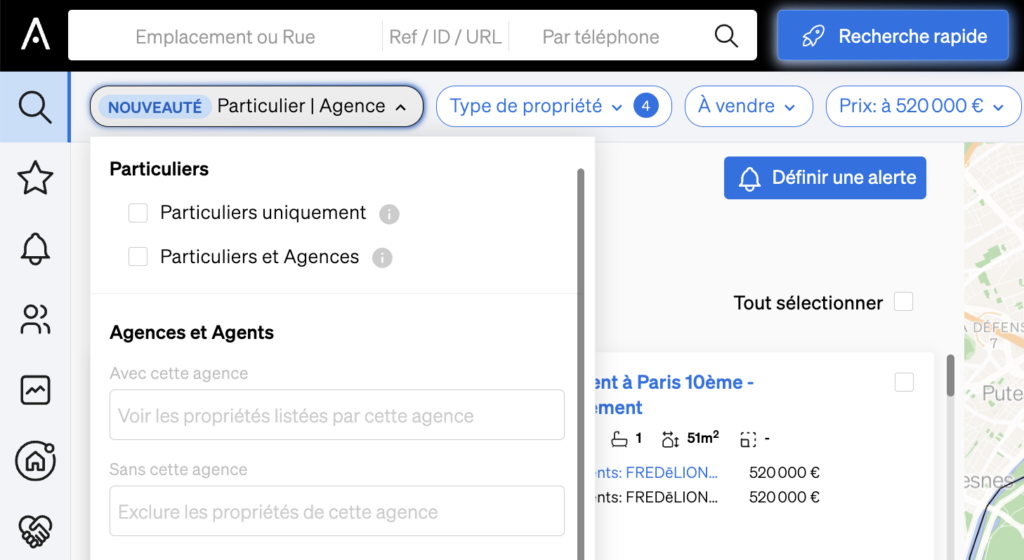The image size is (1024, 560).
Task: Click the NOUVEAUTÉ badge
Action: point(155,107)
